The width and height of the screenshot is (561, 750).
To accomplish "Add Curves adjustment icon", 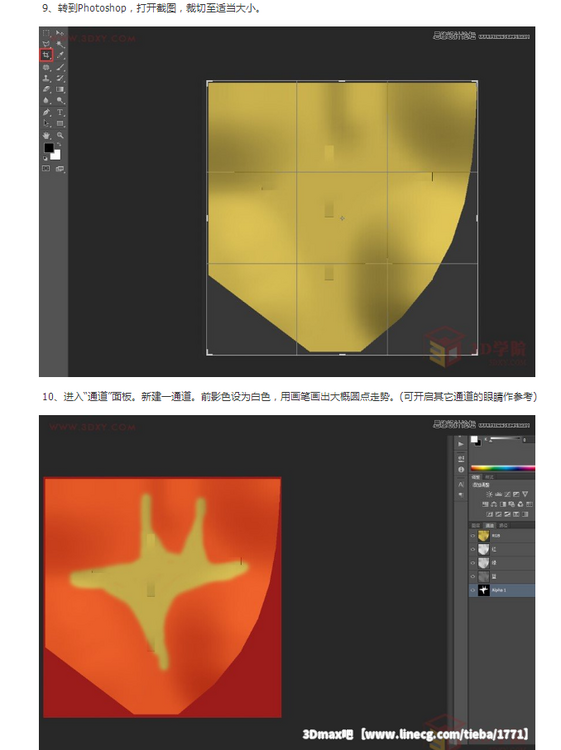I will (507, 494).
